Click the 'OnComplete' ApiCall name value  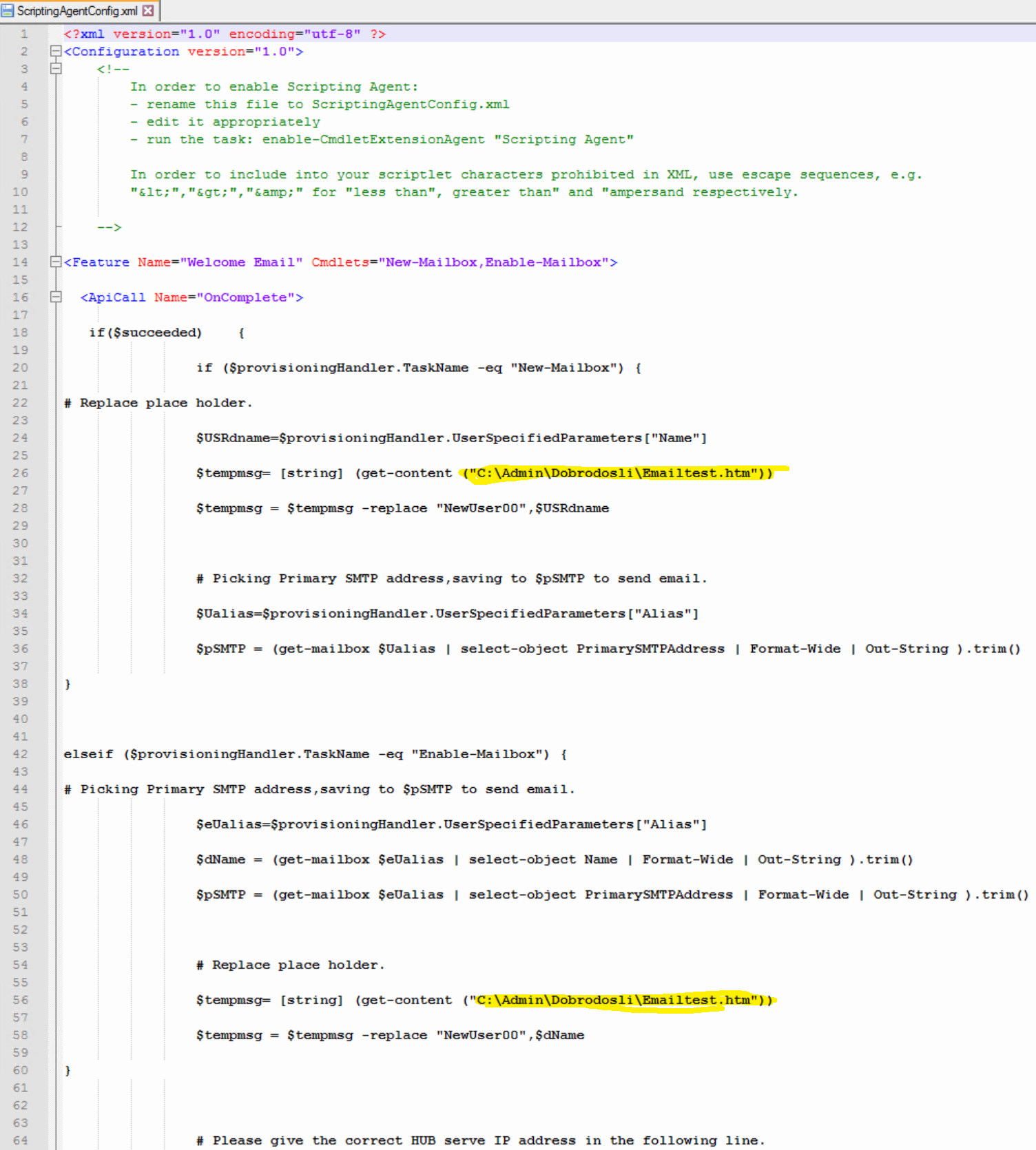click(x=245, y=297)
